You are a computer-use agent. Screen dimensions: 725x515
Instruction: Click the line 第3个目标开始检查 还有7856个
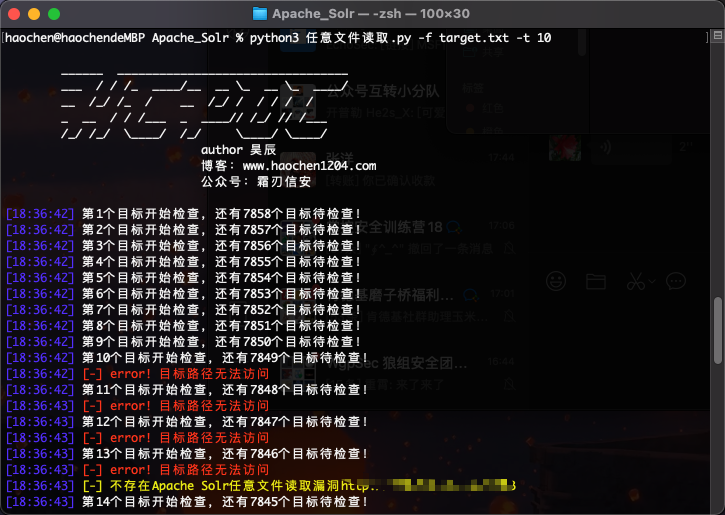[x=183, y=245]
